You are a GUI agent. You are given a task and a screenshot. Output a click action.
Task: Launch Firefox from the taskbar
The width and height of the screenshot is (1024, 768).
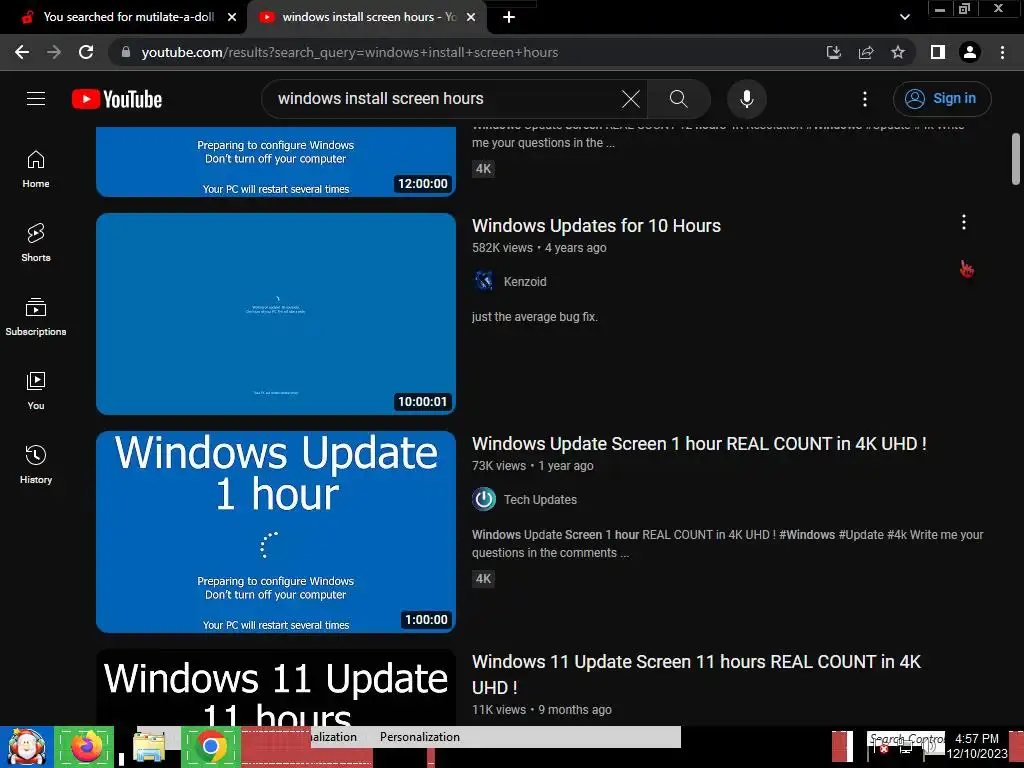coord(86,747)
